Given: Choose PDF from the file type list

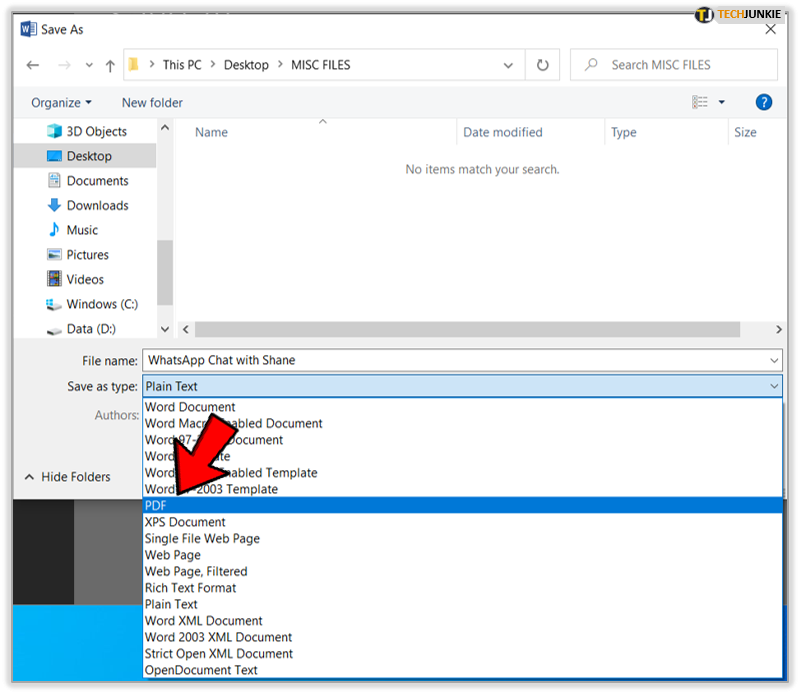Looking at the screenshot, I should [157, 506].
